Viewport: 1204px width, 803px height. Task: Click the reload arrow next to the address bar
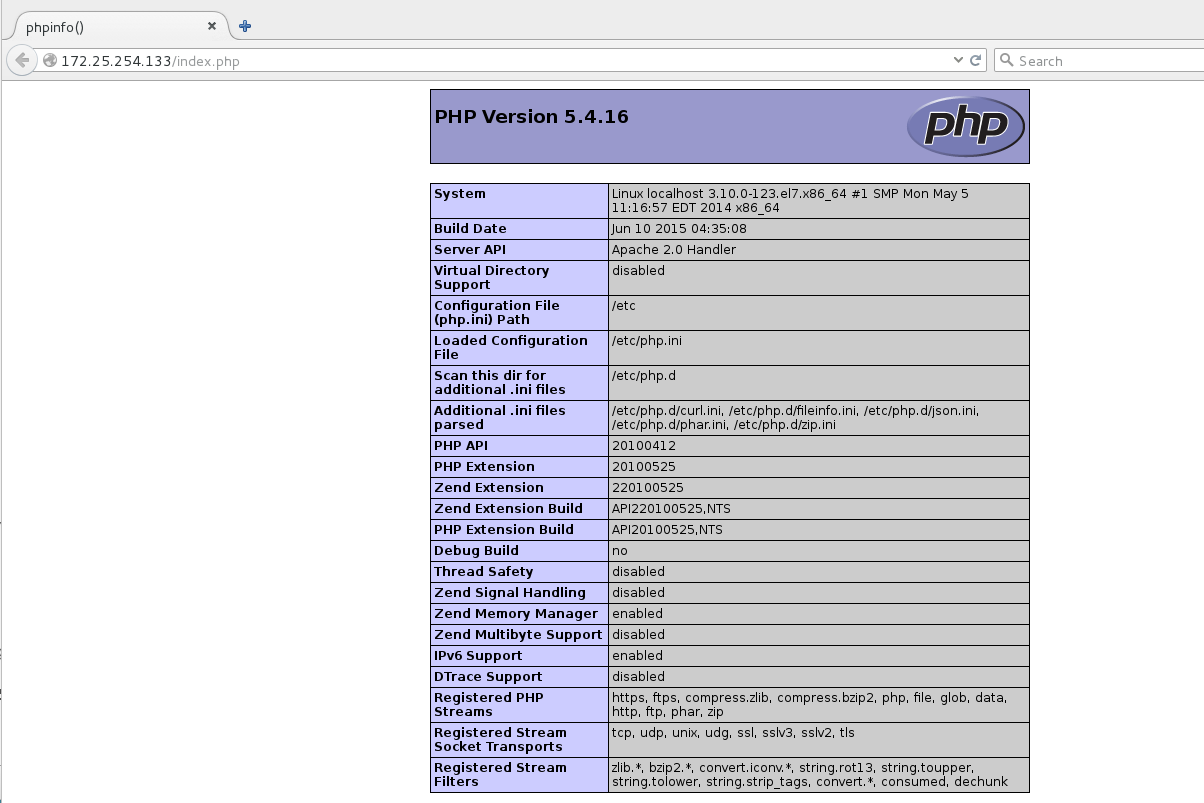coord(975,60)
